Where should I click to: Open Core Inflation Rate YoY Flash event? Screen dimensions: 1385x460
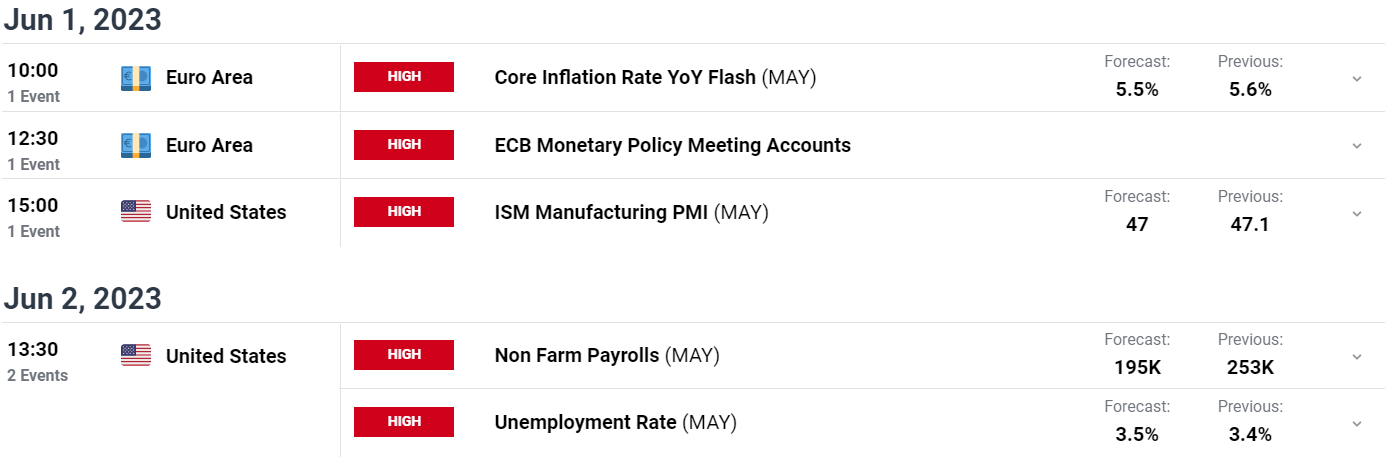pos(655,78)
